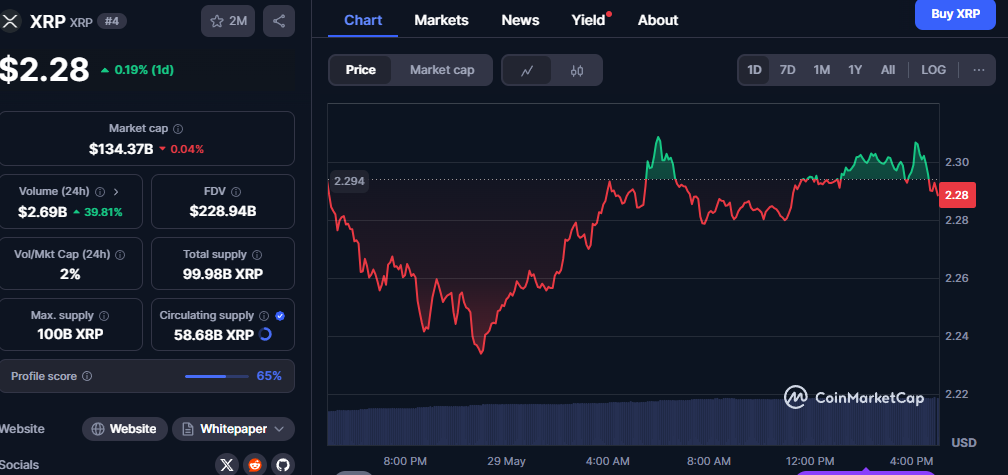This screenshot has height=475, width=1008.
Task: Show Vol/Mkt Cap info icon
Action: click(120, 255)
